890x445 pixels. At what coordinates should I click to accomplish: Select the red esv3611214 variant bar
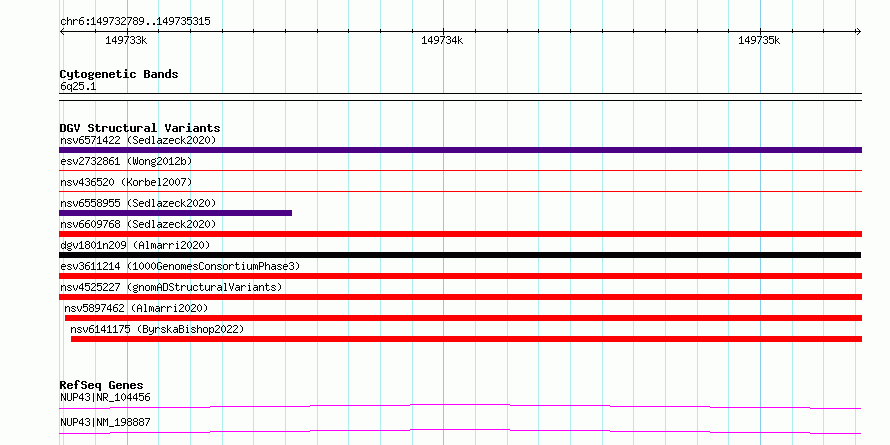coord(460,276)
